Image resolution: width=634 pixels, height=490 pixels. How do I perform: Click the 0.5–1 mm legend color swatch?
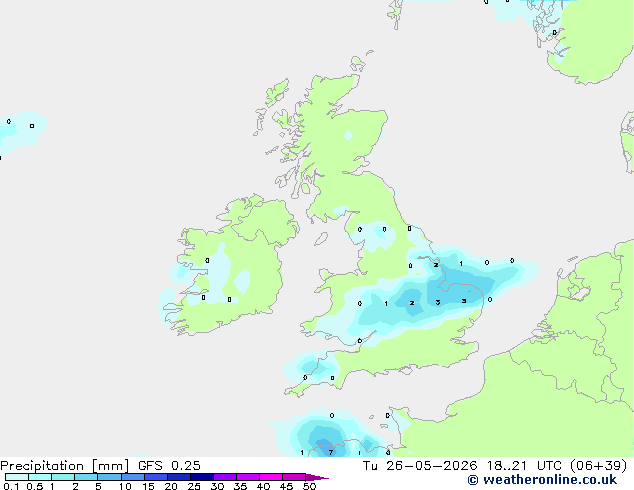[40, 477]
